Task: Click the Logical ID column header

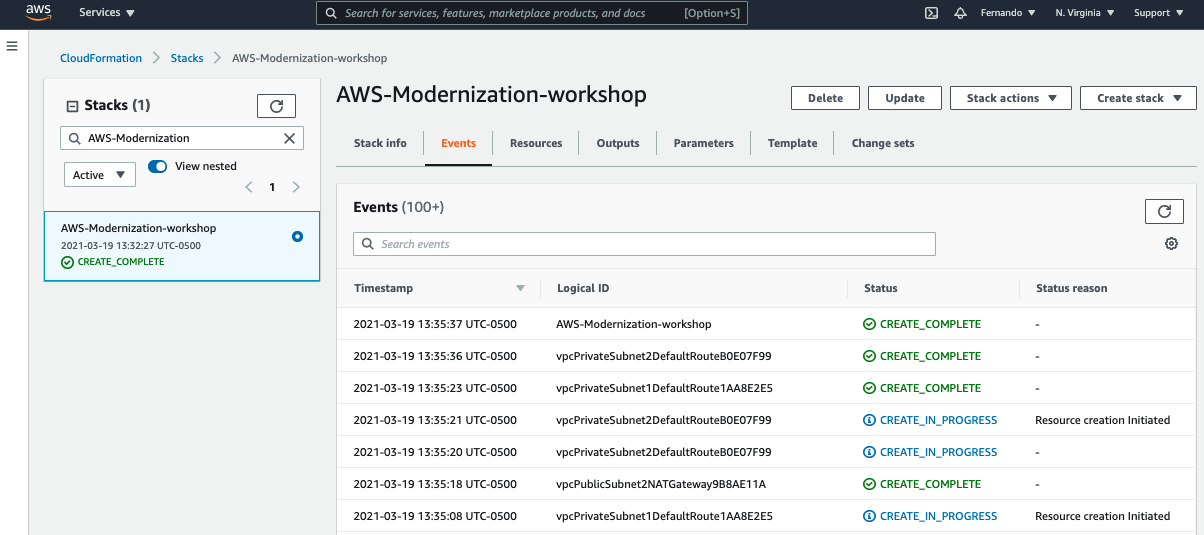Action: pos(583,288)
